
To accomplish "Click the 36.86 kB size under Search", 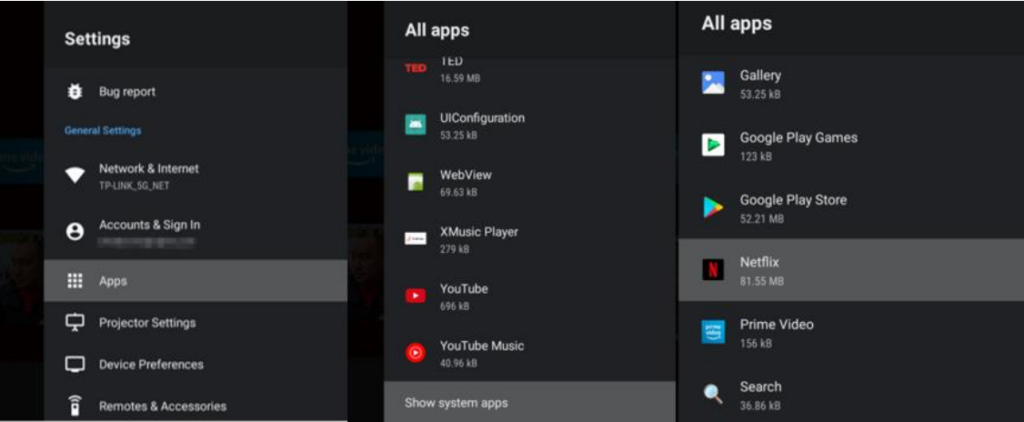I will coord(760,406).
